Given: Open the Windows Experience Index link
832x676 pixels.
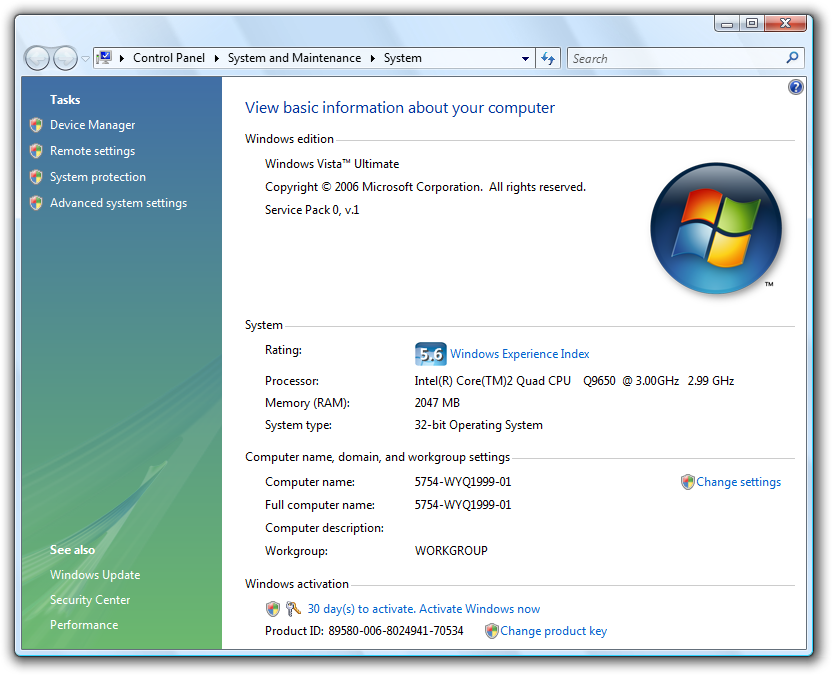Looking at the screenshot, I should (x=519, y=354).
